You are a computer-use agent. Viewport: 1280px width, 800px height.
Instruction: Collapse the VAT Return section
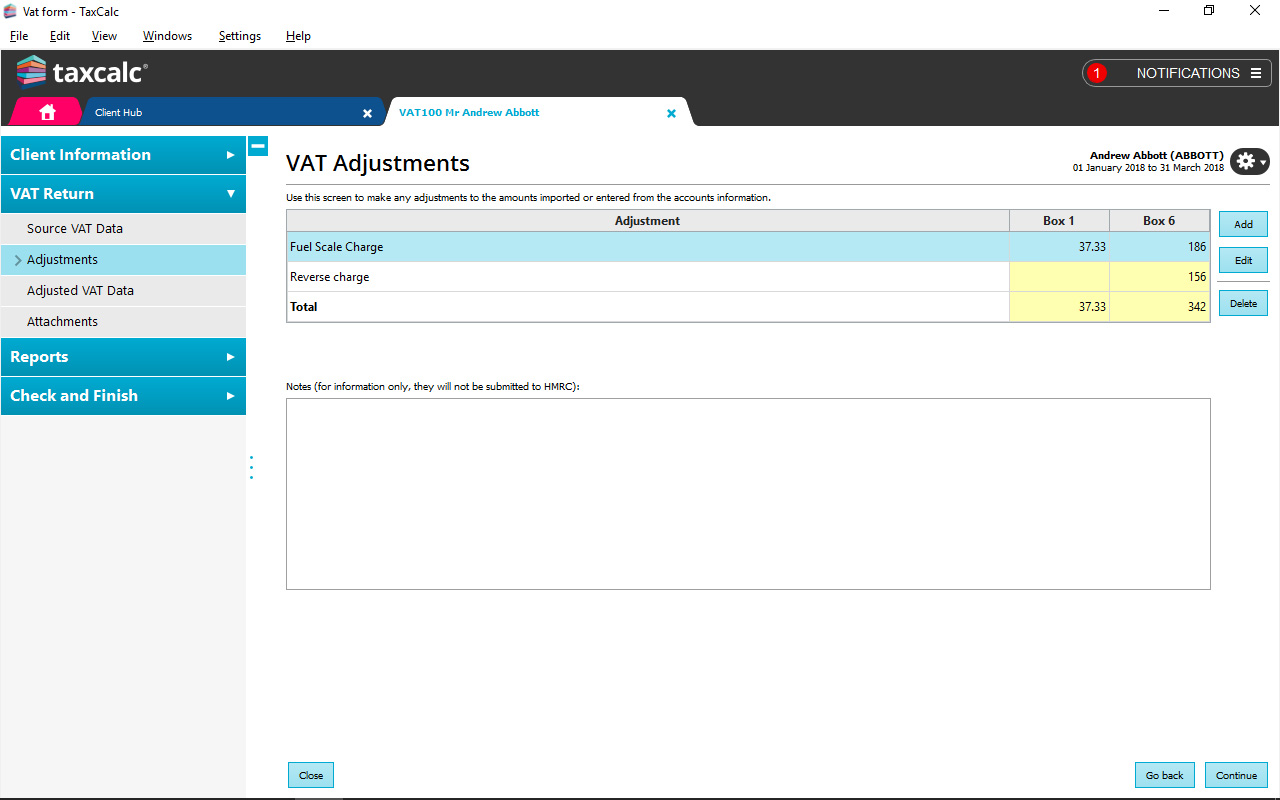(123, 194)
